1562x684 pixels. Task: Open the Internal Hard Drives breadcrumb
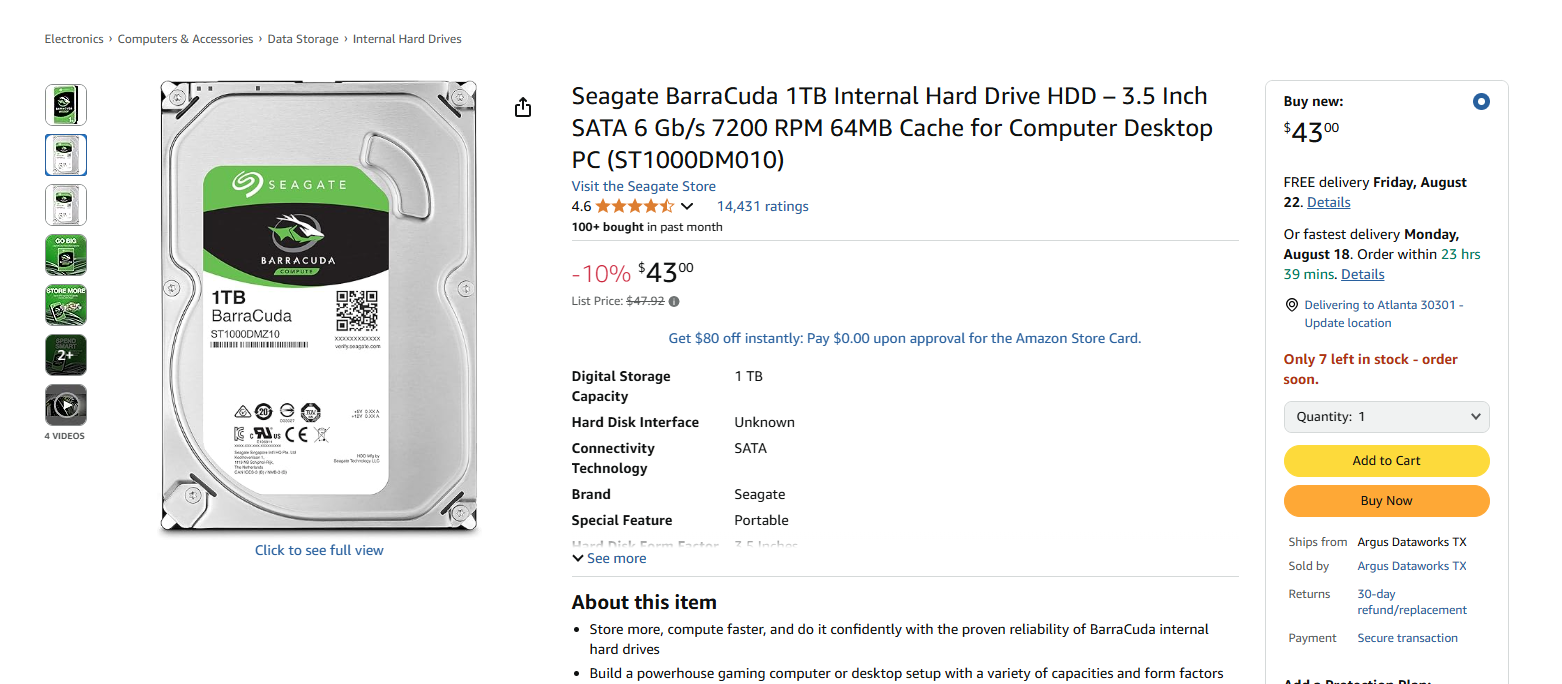[407, 39]
